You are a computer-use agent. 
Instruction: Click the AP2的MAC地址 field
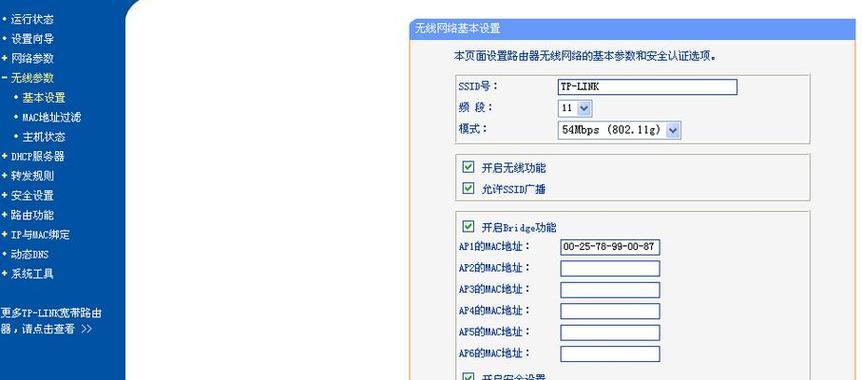point(610,268)
